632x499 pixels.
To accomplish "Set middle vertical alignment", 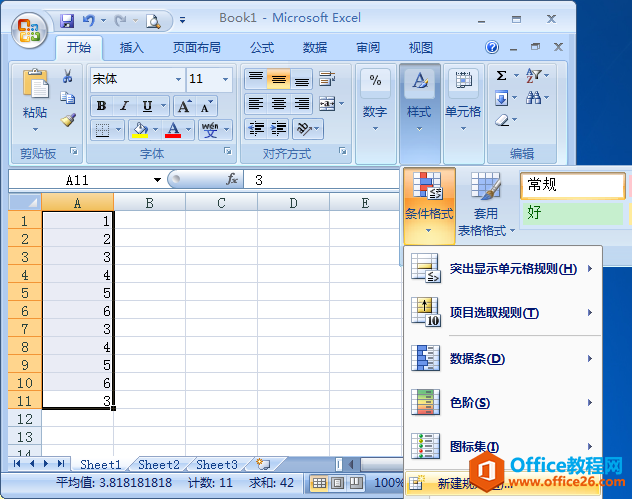I will pyautogui.click(x=279, y=79).
